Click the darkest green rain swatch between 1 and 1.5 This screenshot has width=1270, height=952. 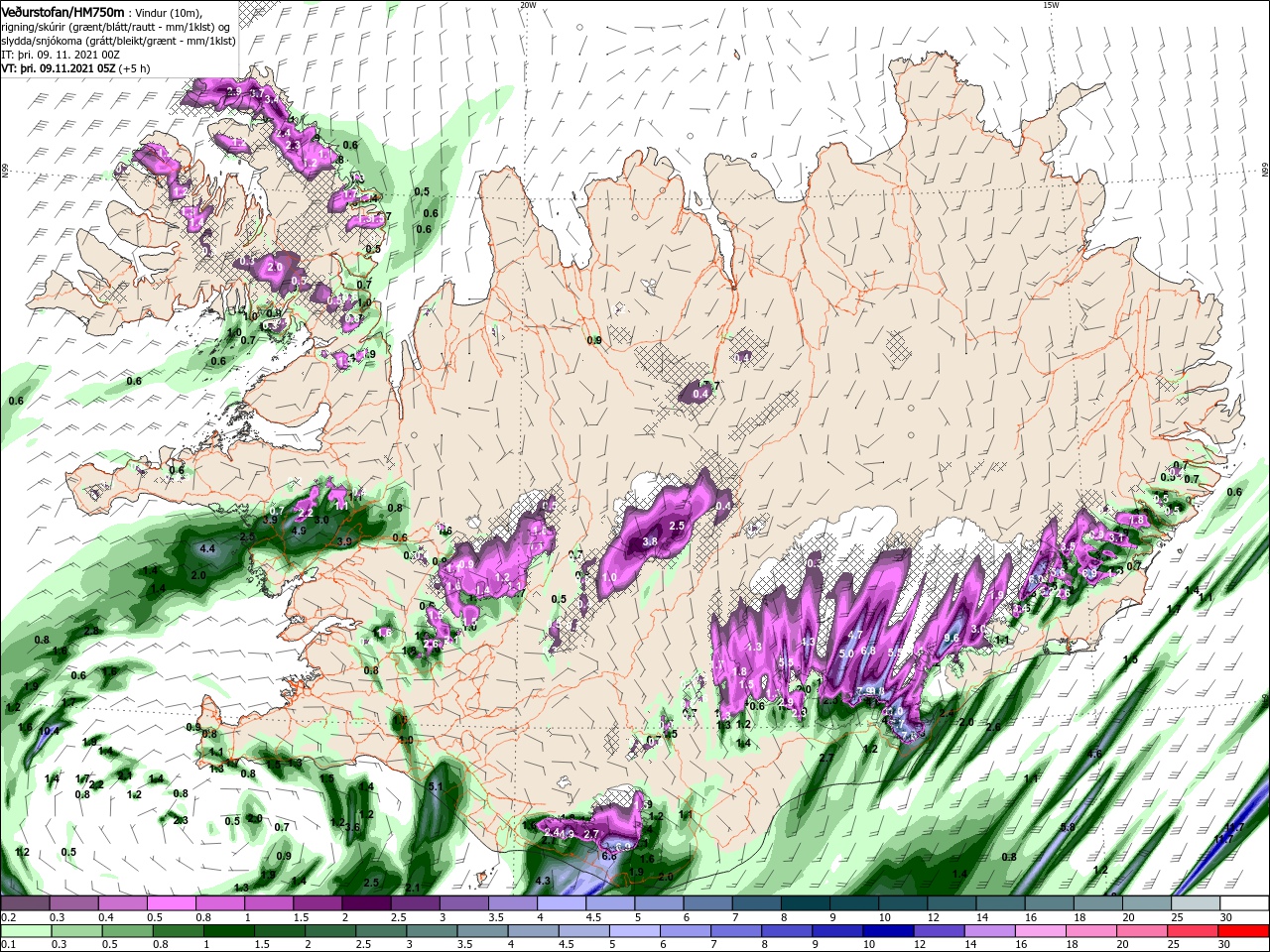coord(228,931)
